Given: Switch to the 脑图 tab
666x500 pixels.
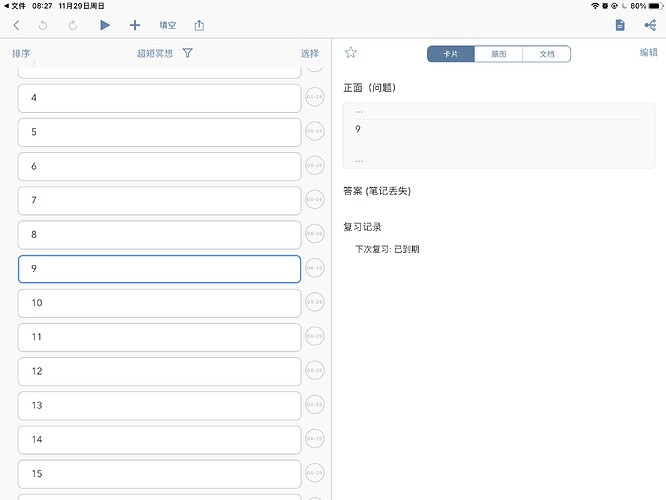Looking at the screenshot, I should (499, 54).
